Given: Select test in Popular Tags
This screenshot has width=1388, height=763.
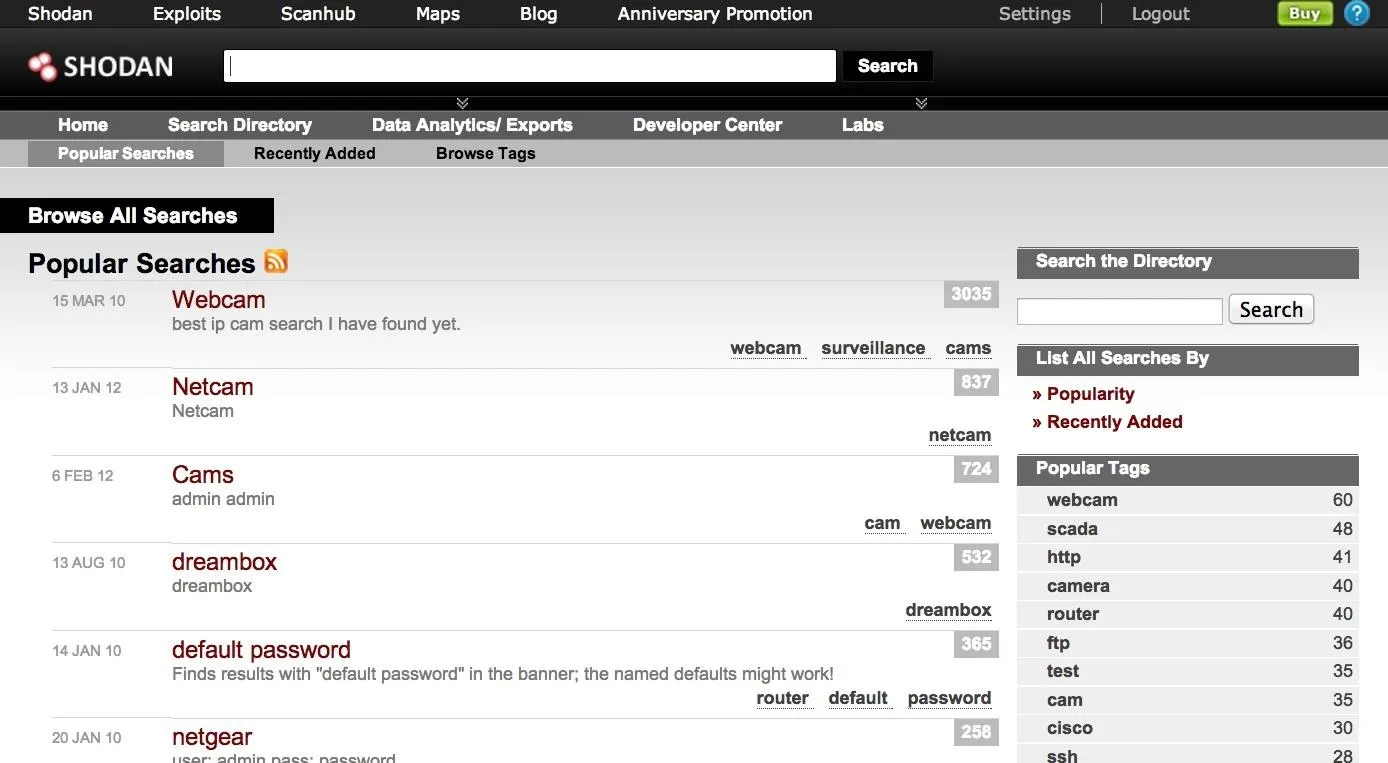Looking at the screenshot, I should click(x=1063, y=671).
